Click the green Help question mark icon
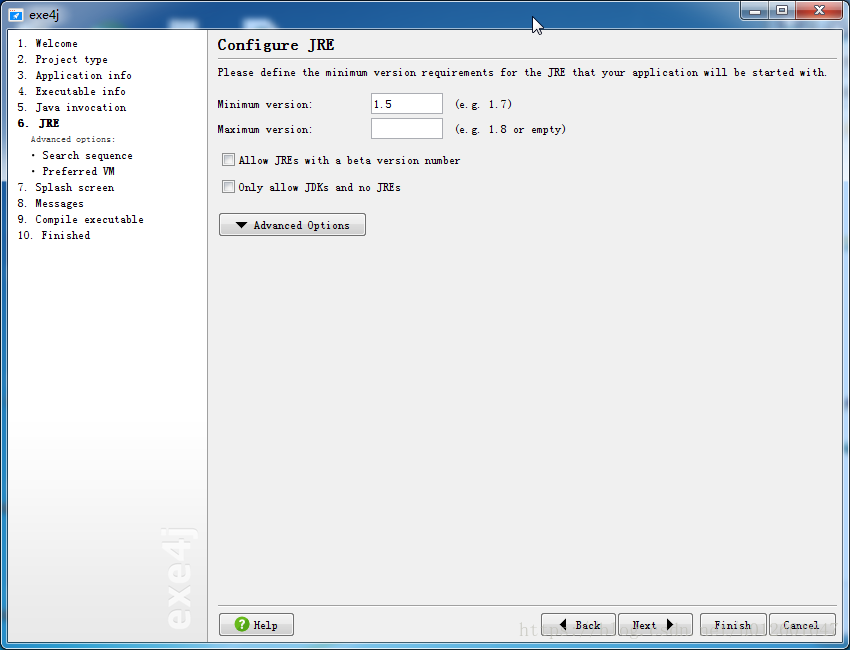Image resolution: width=850 pixels, height=650 pixels. (x=242, y=624)
